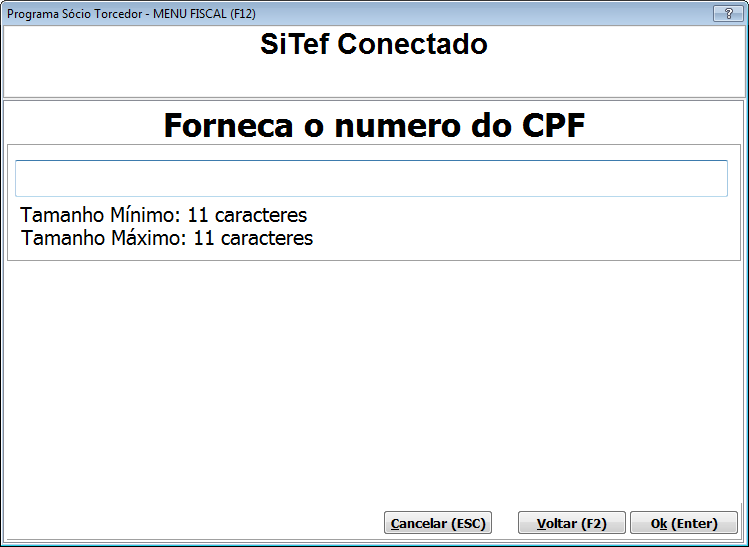Click the word Forneca in the prompt
Screen dimensions: 749x547
tap(228, 125)
